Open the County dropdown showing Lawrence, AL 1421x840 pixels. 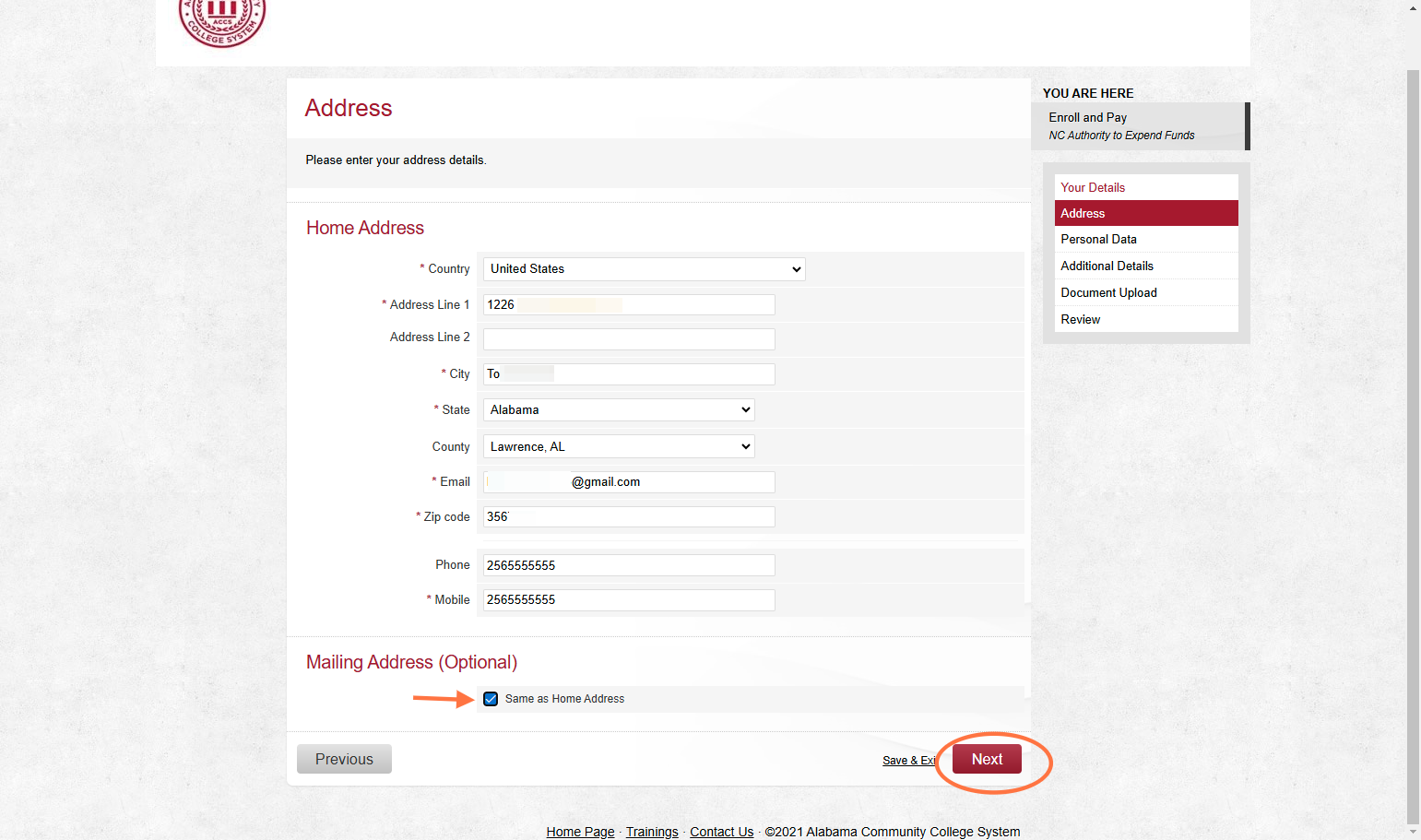(619, 446)
